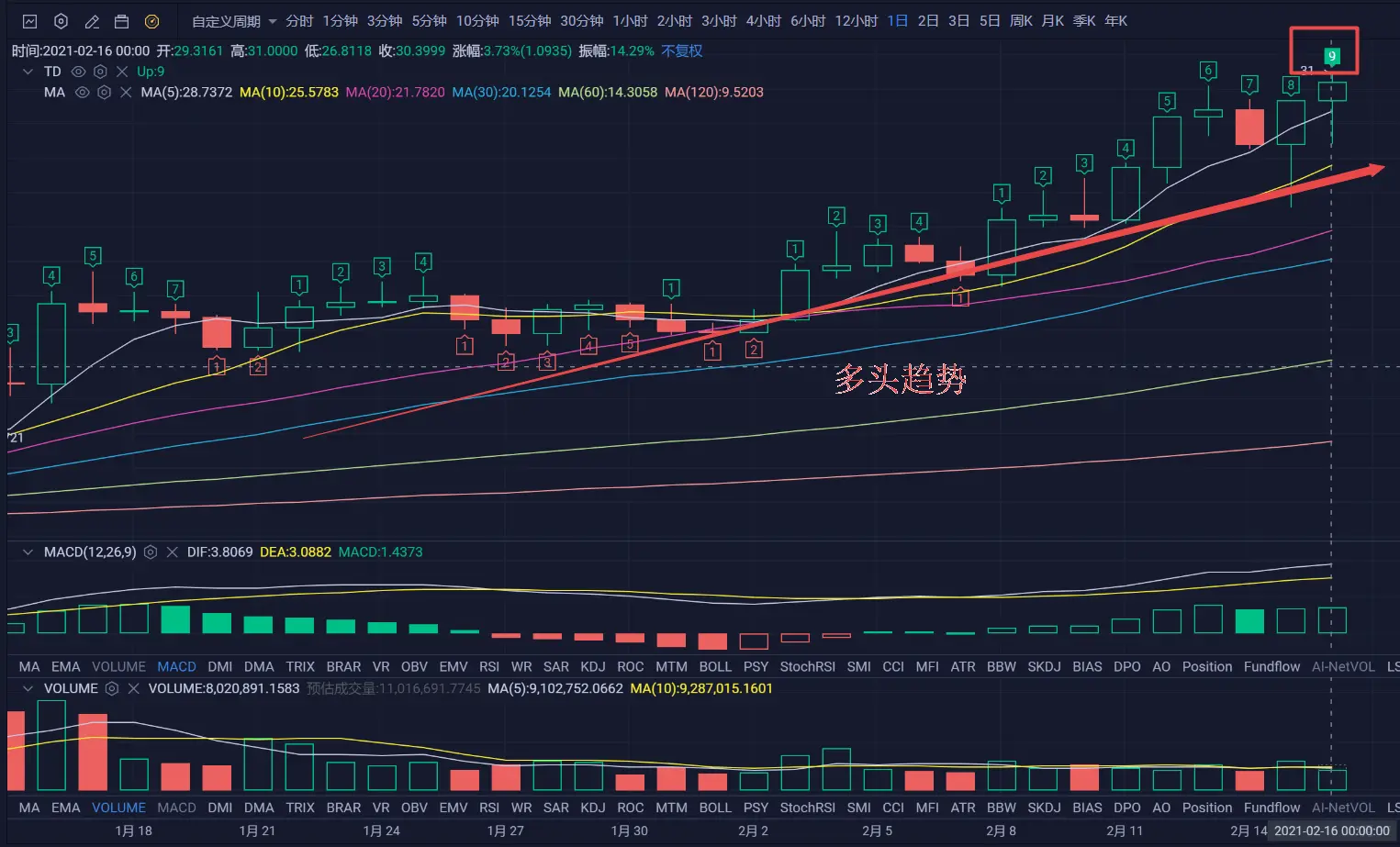Click the blue MA(30):20.1254 legend value

pyautogui.click(x=501, y=93)
